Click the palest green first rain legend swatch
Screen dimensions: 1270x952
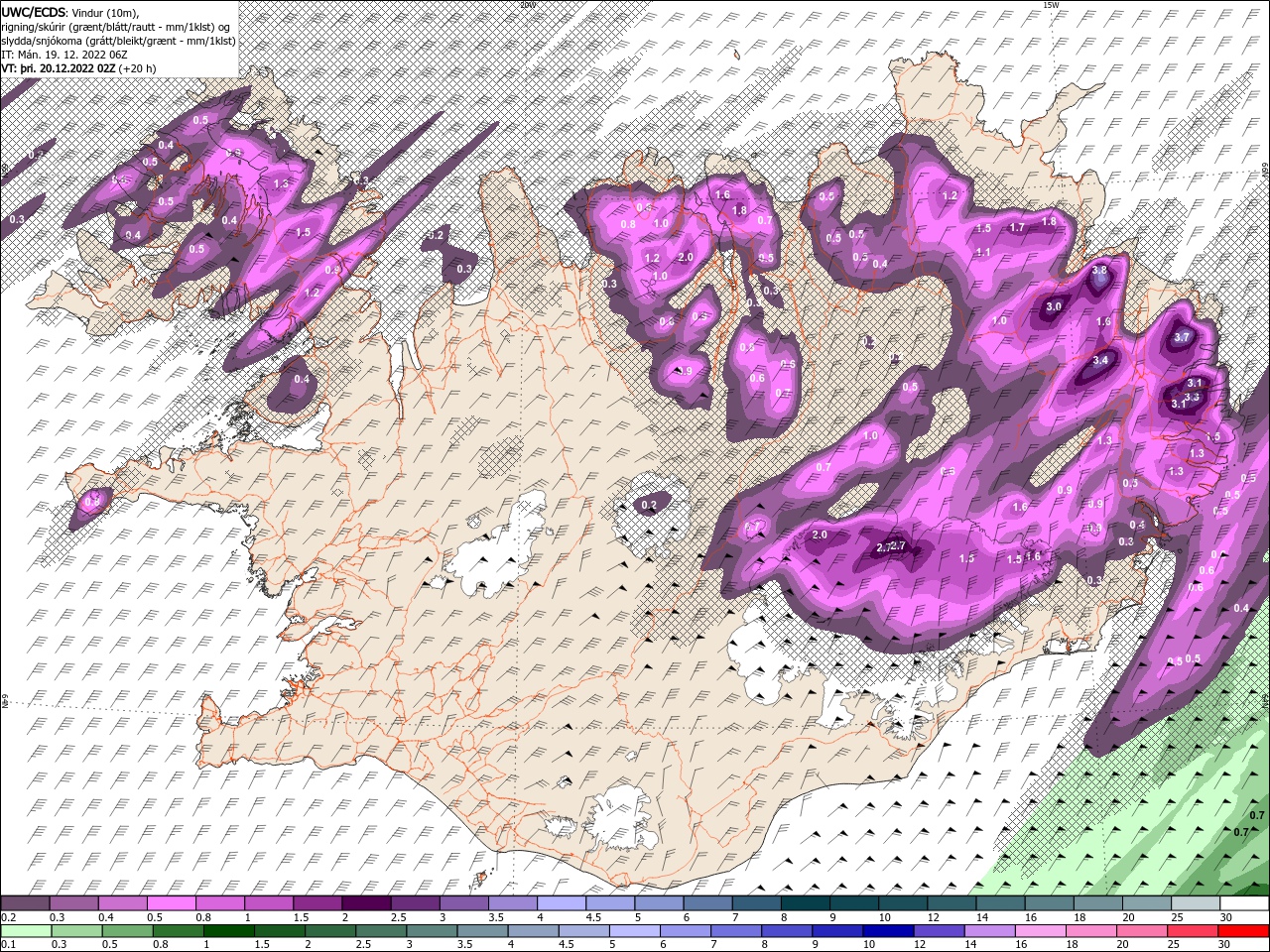point(25,931)
